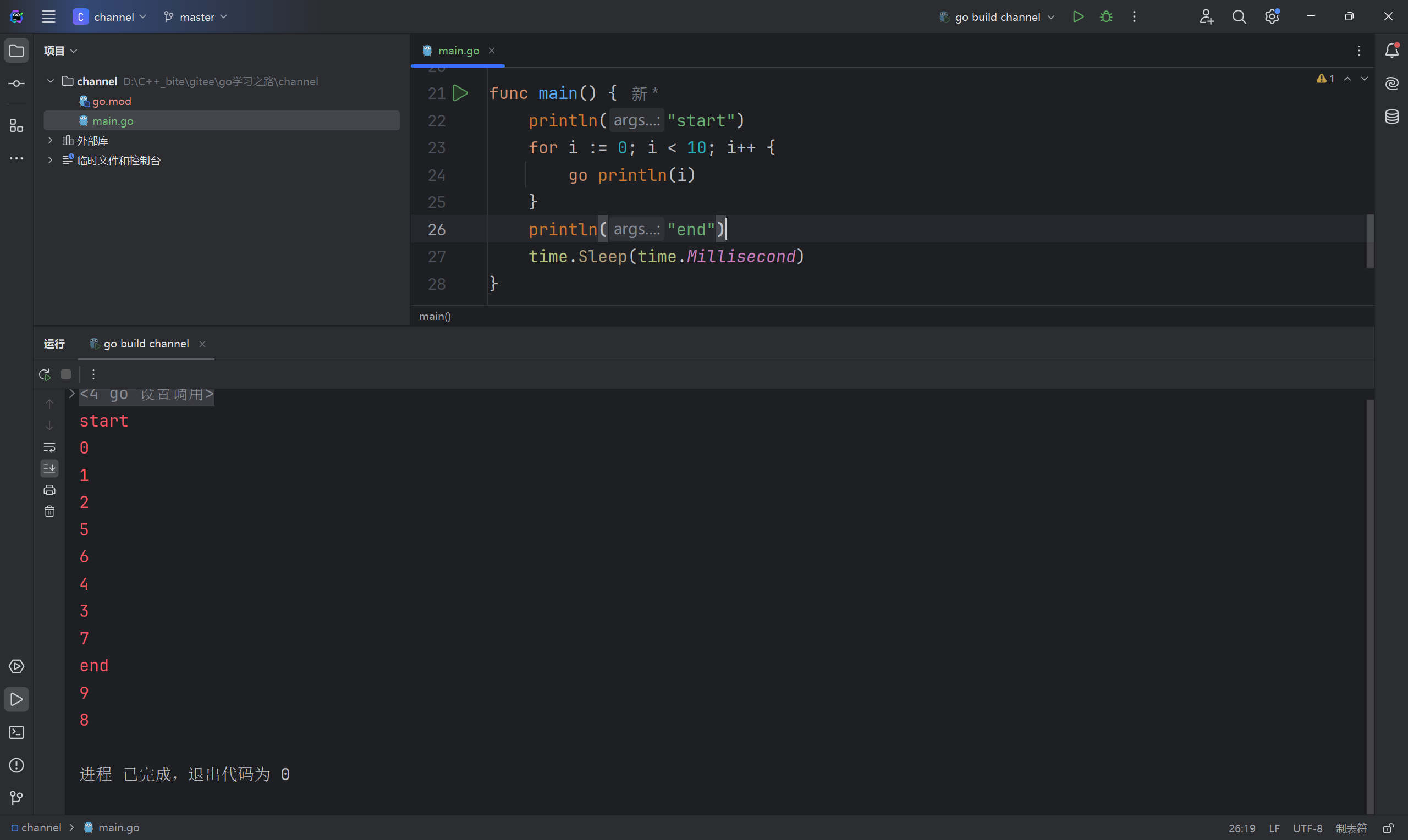The width and height of the screenshot is (1408, 840).
Task: Open Code With Me add-user icon
Action: pos(1207,16)
